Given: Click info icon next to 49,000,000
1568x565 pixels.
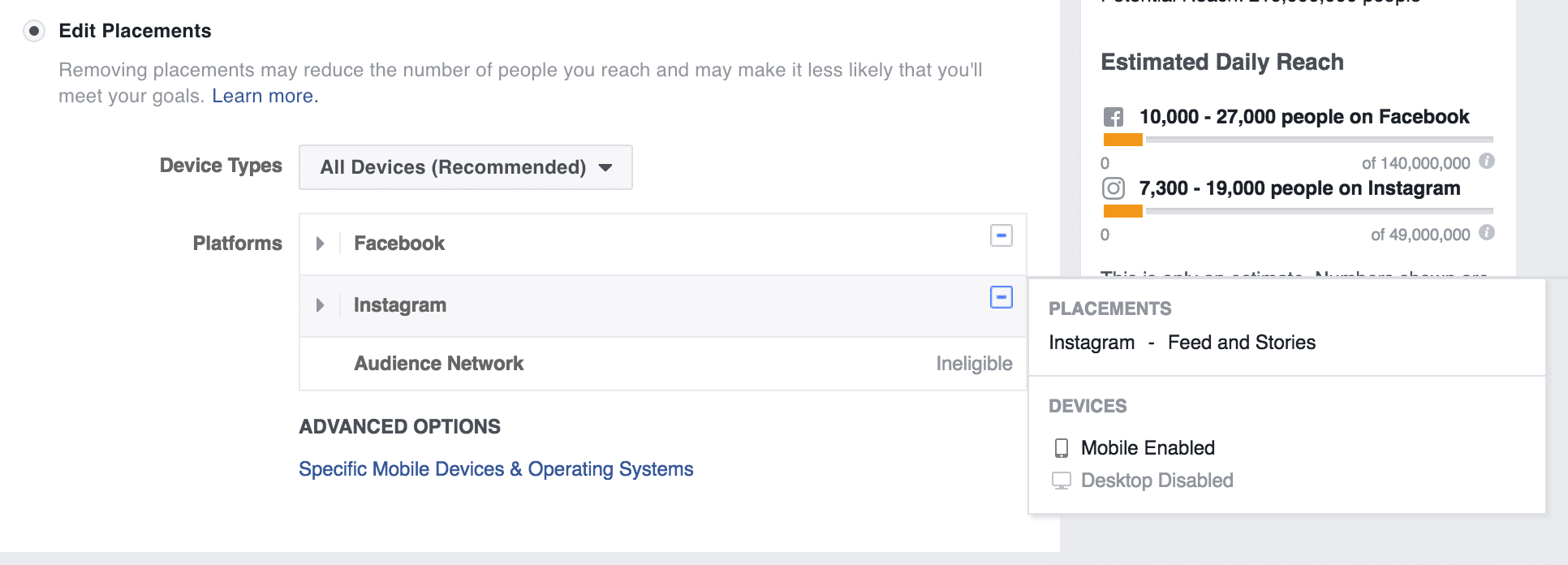Looking at the screenshot, I should [x=1487, y=232].
